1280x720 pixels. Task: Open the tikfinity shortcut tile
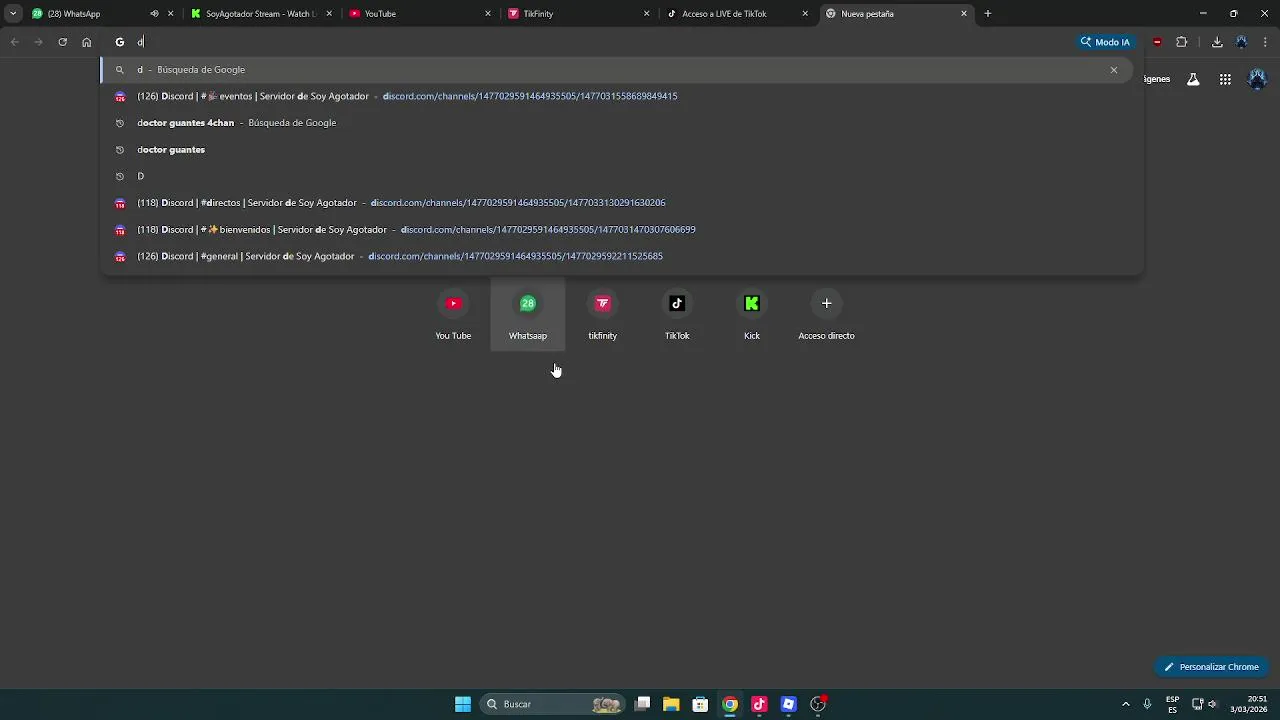602,314
